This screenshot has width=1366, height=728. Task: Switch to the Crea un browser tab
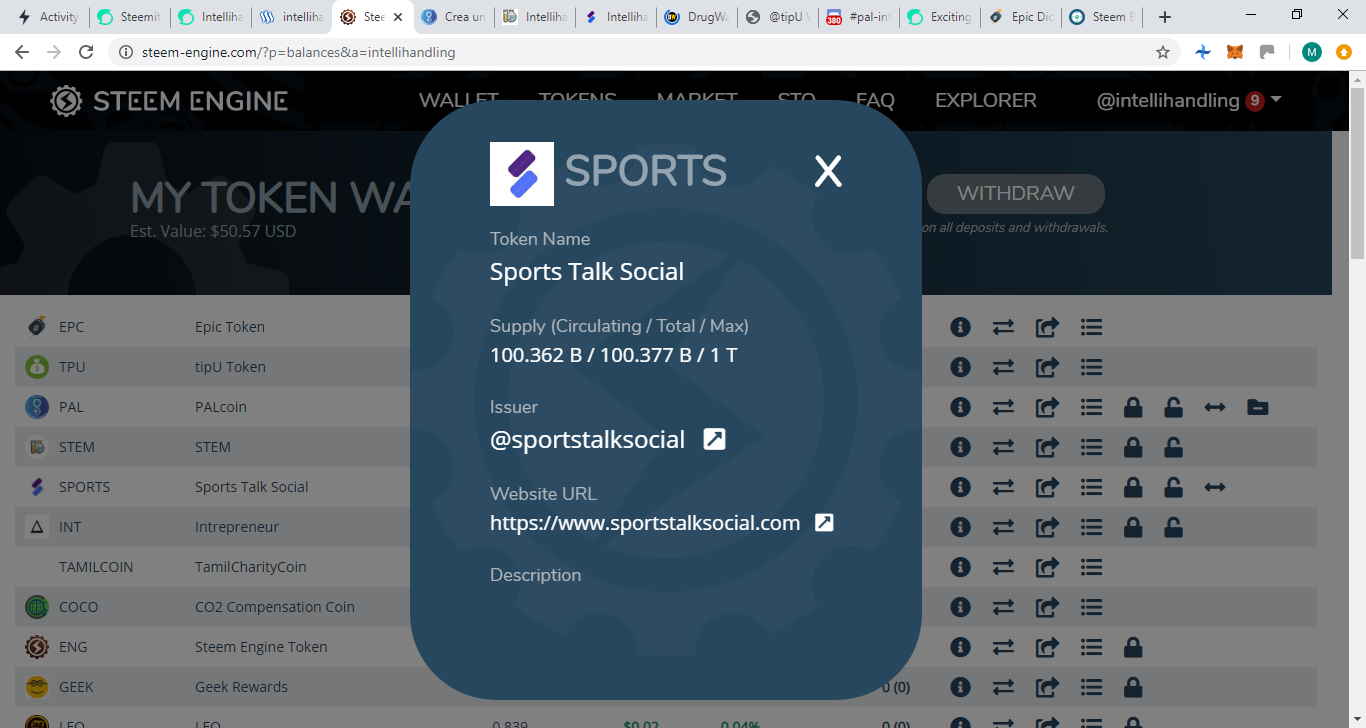455,17
